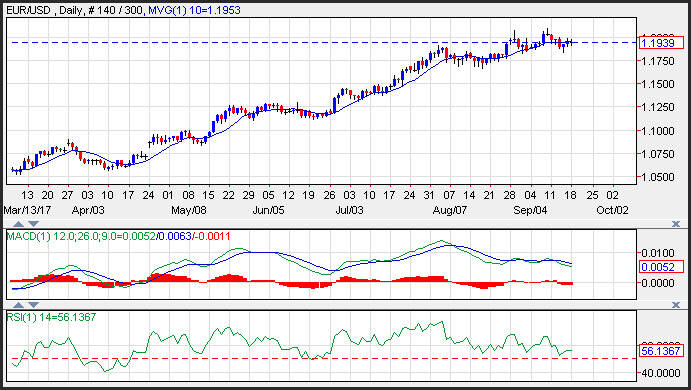
Task: Select the RSI(1) 14=56.1367 indicator label
Action: tap(51, 317)
